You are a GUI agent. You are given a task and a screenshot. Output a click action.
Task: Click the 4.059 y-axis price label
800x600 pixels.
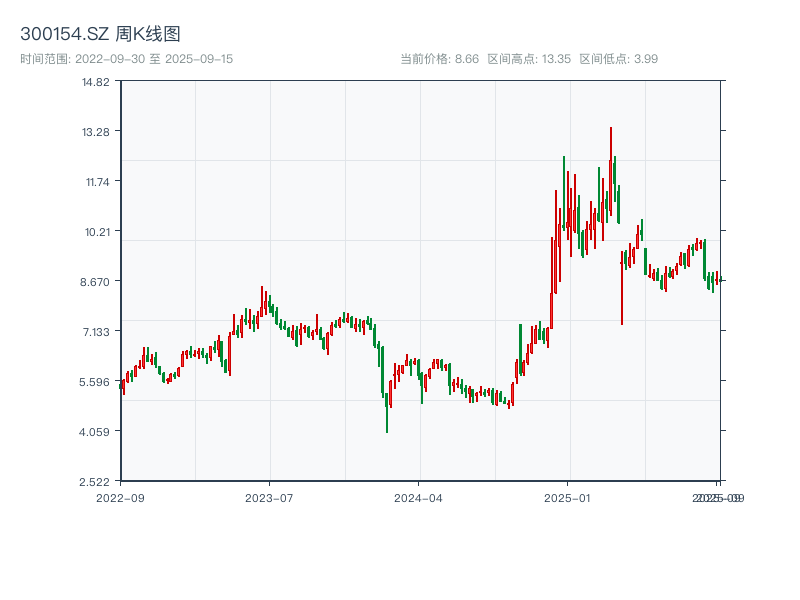tap(96, 432)
